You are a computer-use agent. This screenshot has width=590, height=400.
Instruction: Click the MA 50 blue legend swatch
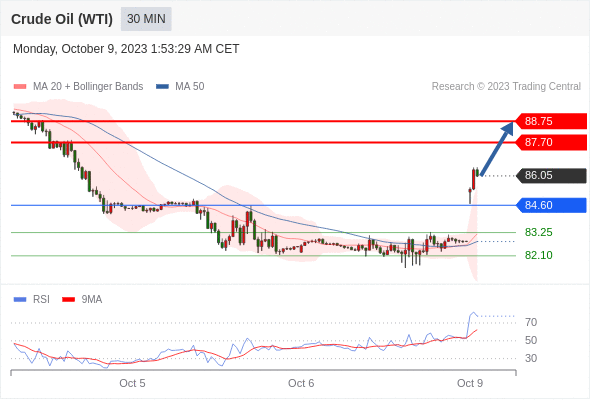click(x=162, y=87)
